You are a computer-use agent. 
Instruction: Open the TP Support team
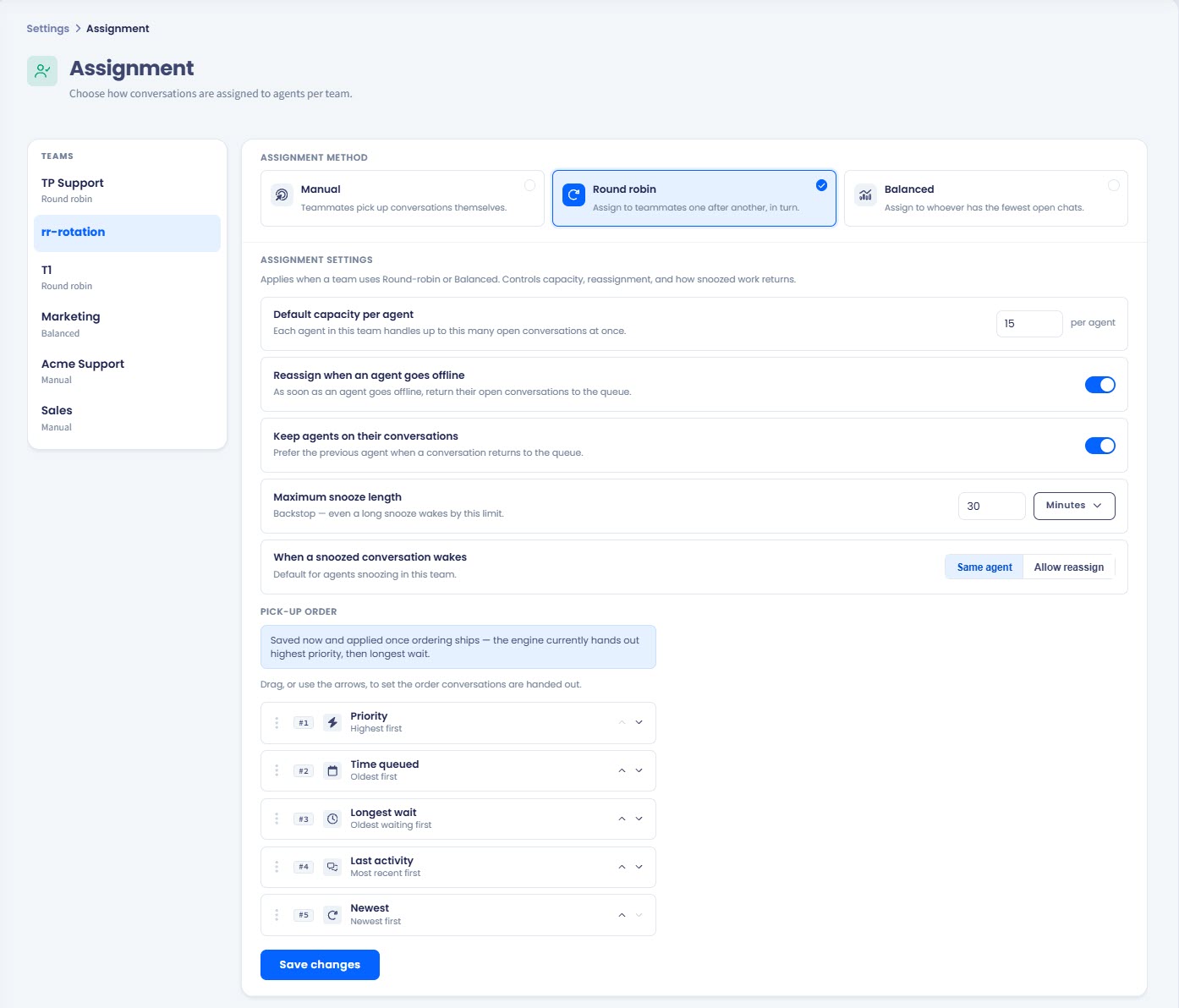[x=127, y=190]
